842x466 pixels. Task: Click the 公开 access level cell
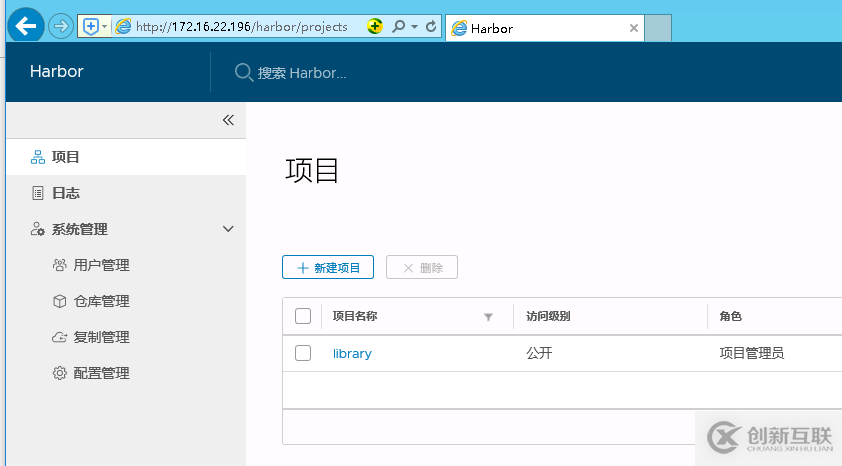point(539,353)
